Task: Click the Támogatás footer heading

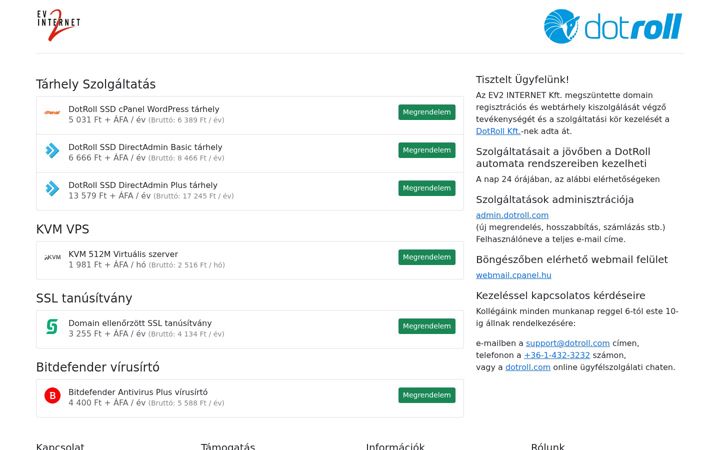Action: point(228,446)
